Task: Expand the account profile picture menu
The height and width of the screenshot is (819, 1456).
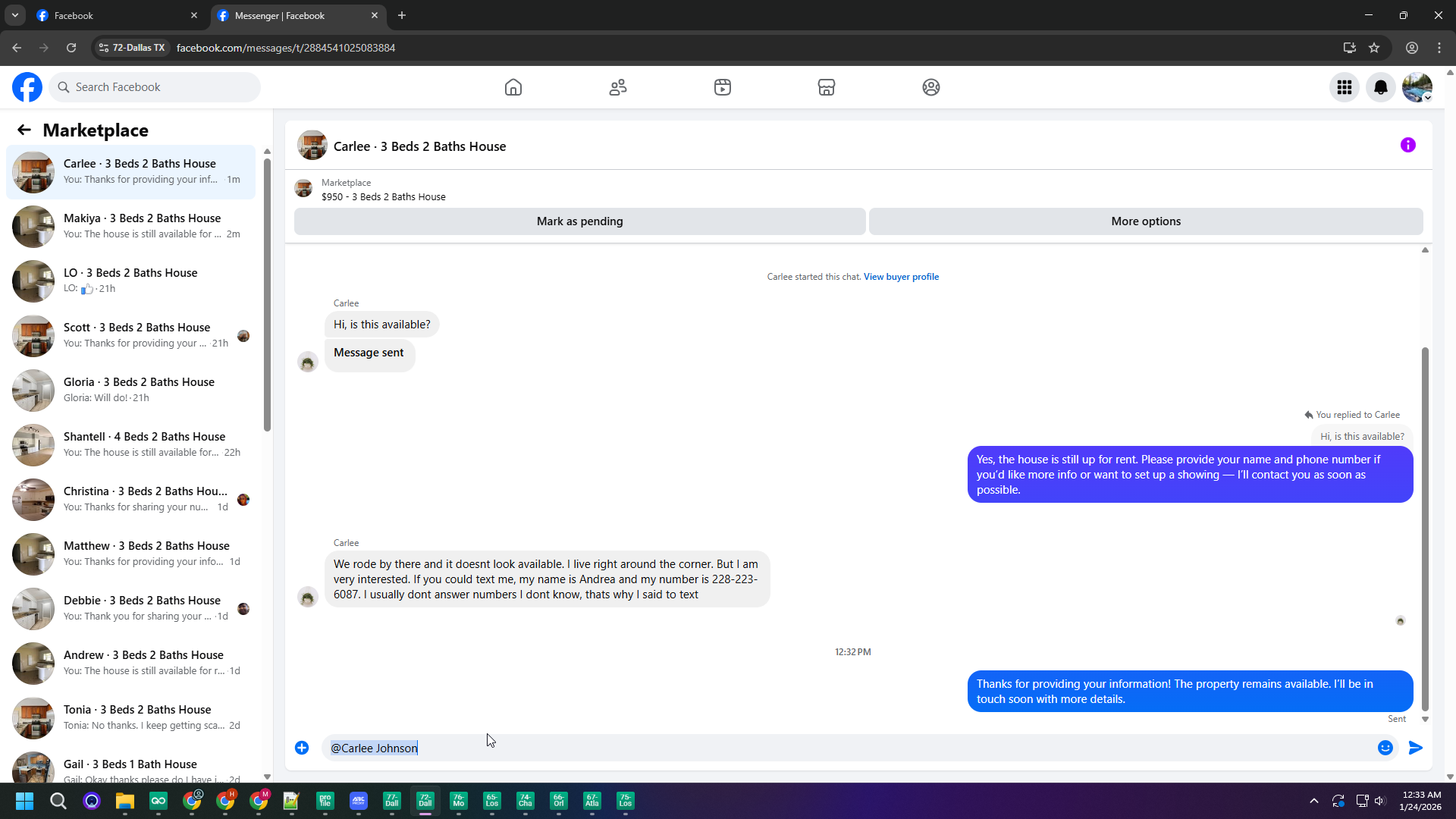Action: [x=1417, y=87]
